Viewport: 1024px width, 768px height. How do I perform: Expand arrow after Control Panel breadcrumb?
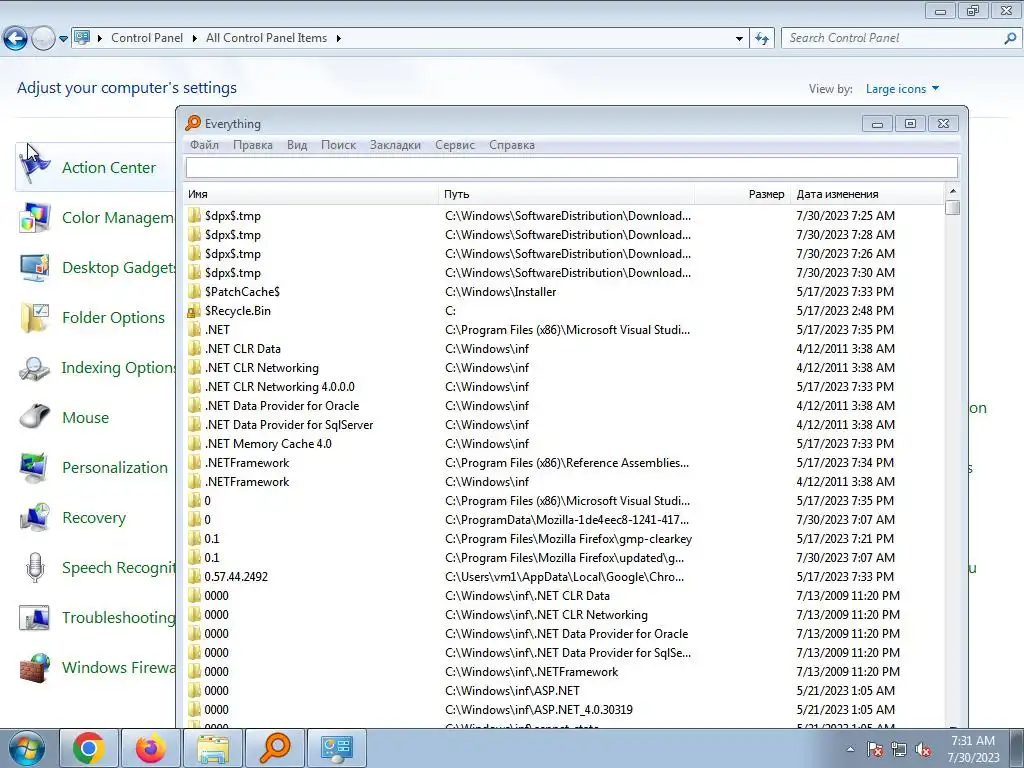tap(195, 38)
